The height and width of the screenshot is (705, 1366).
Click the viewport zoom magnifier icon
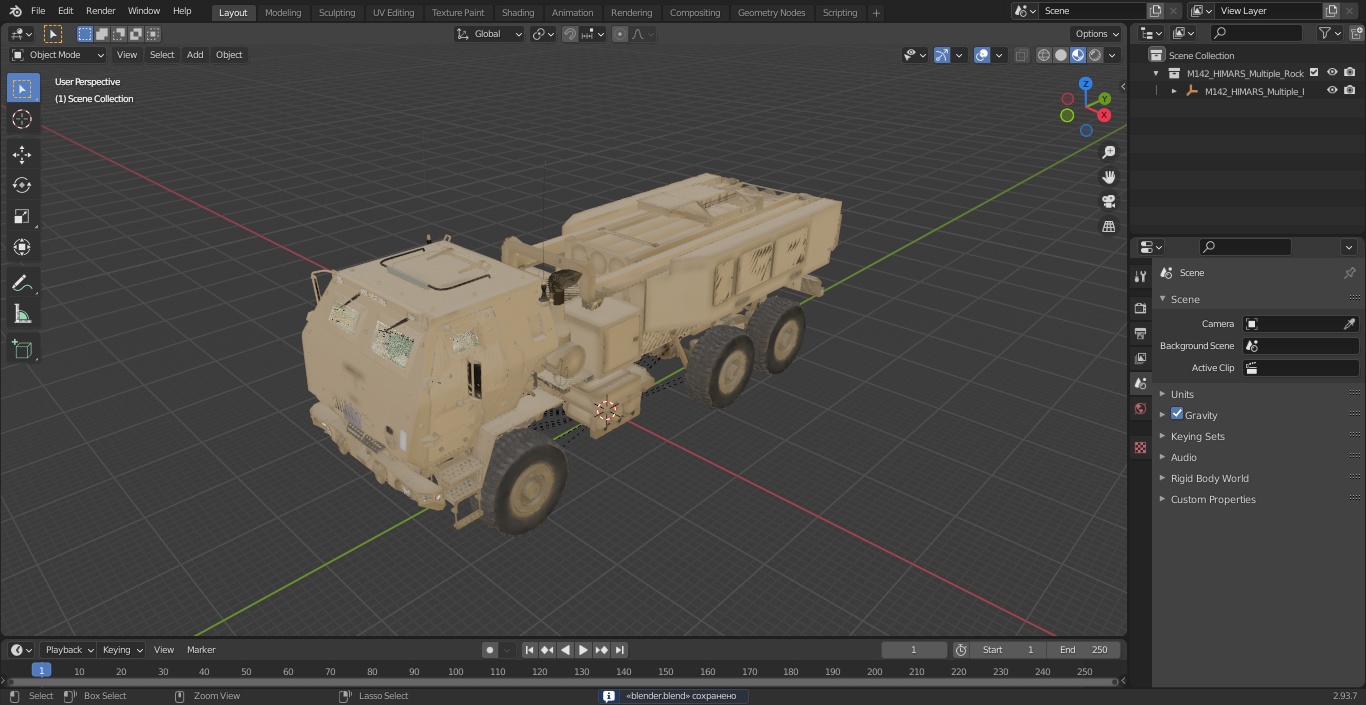[1109, 152]
